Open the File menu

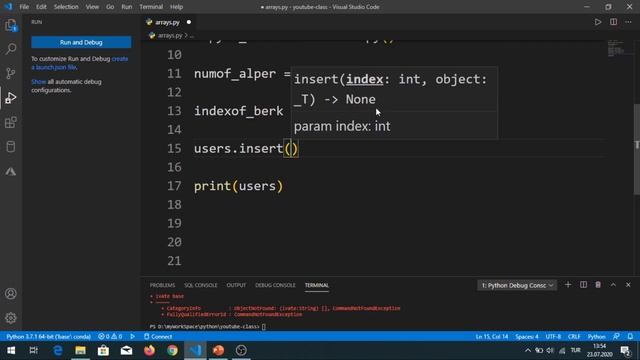click(24, 7)
